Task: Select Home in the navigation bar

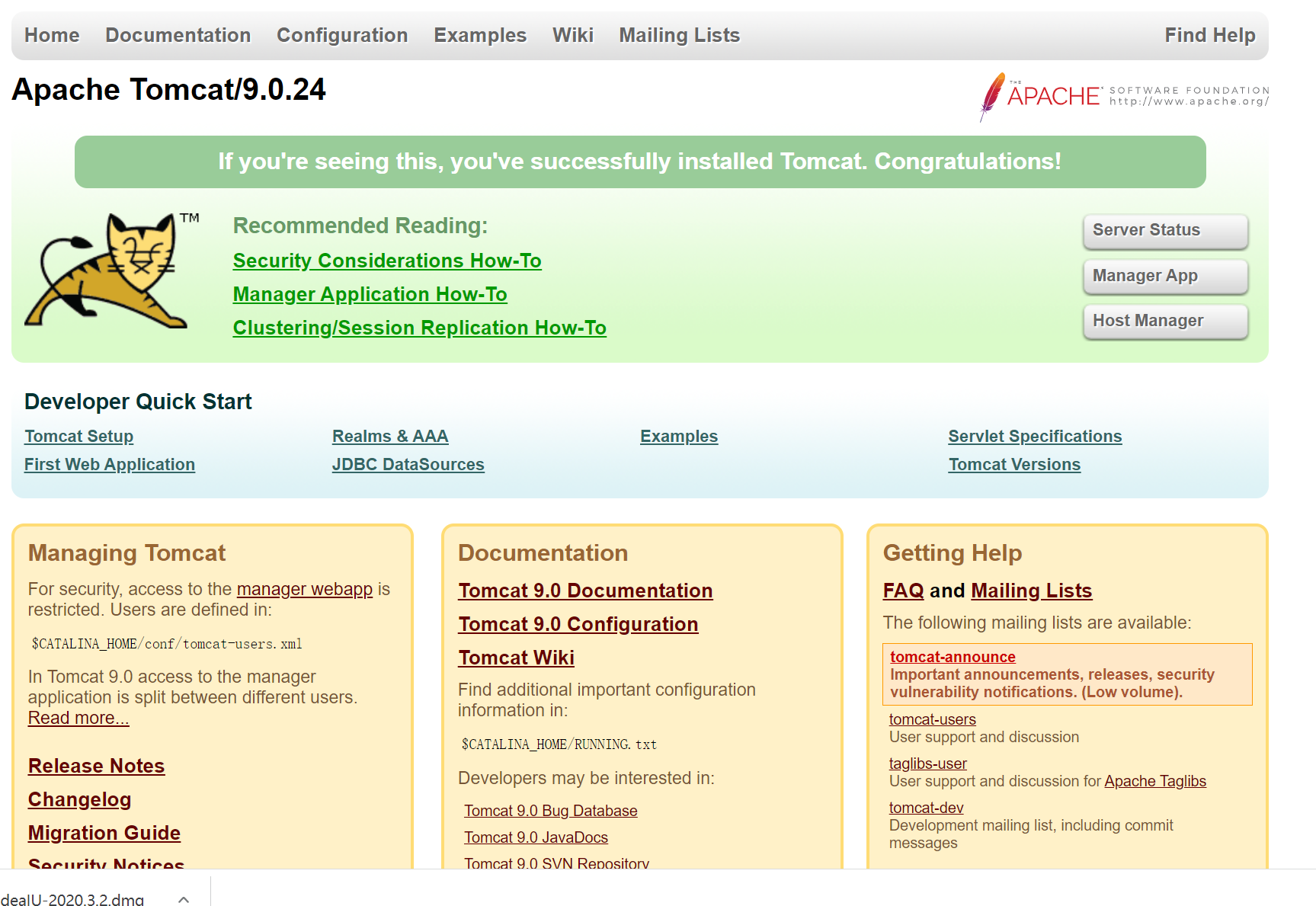Action: [51, 35]
